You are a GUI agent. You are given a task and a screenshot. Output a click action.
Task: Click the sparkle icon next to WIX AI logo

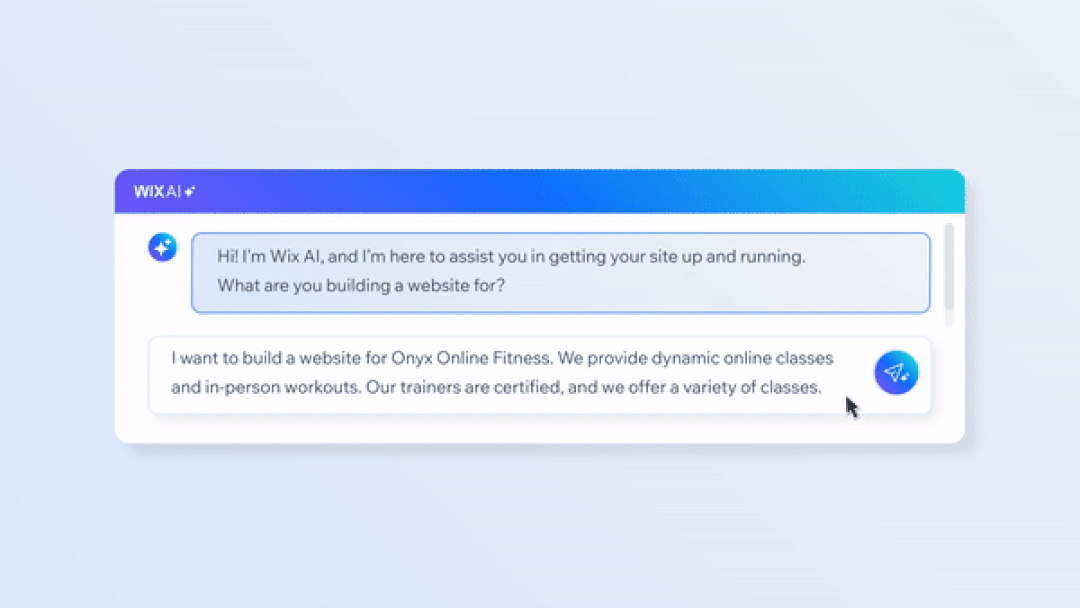[x=190, y=191]
